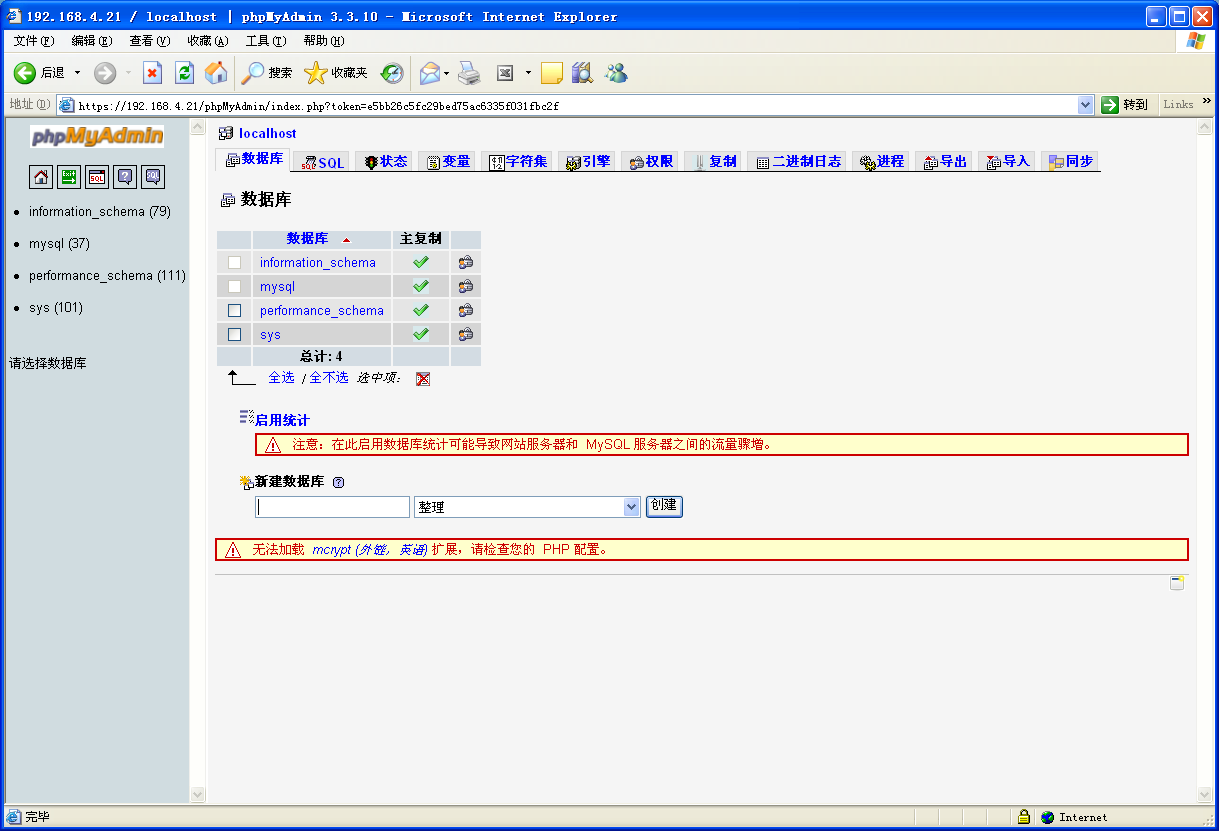Open new window icon at page bottom right
Viewport: 1219px width, 831px height.
click(1177, 583)
